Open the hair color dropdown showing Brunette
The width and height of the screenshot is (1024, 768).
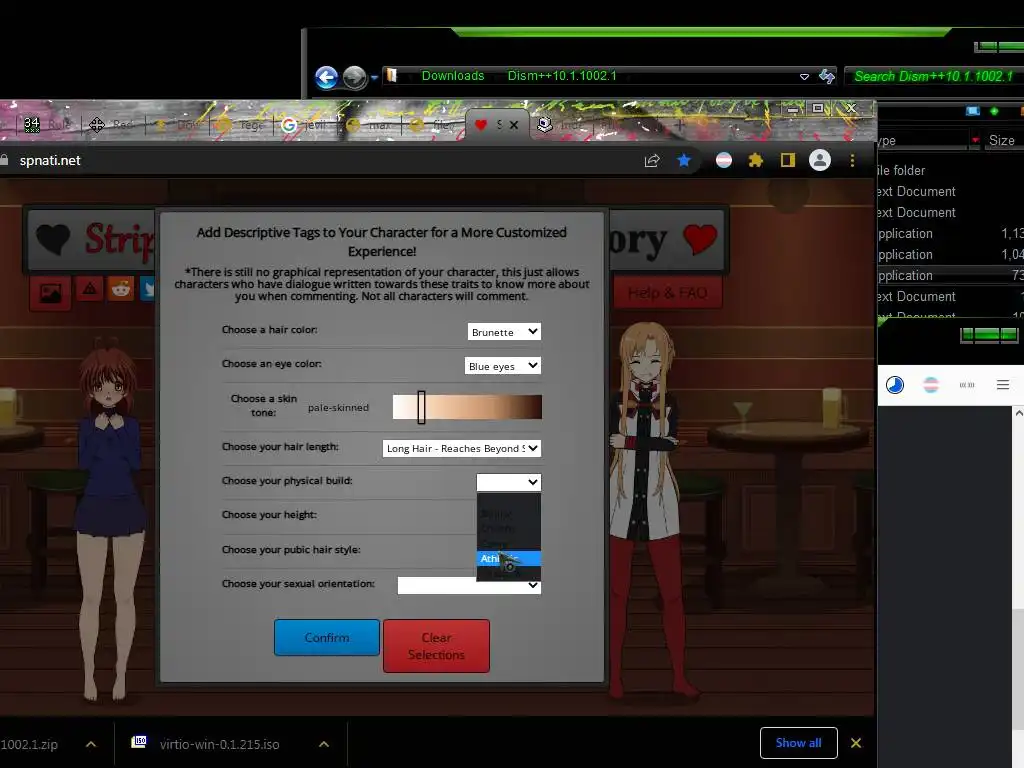(504, 332)
